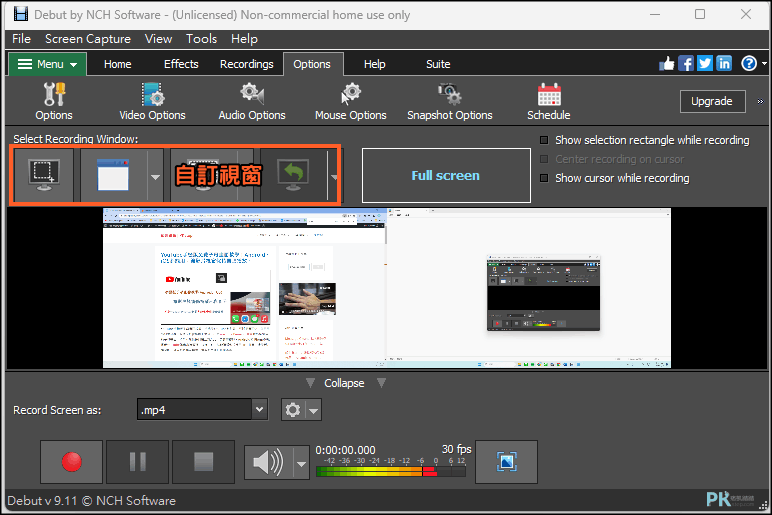Expand the encoder settings gear dropdown arrow
Viewport: 772px width, 515px height.
314,410
